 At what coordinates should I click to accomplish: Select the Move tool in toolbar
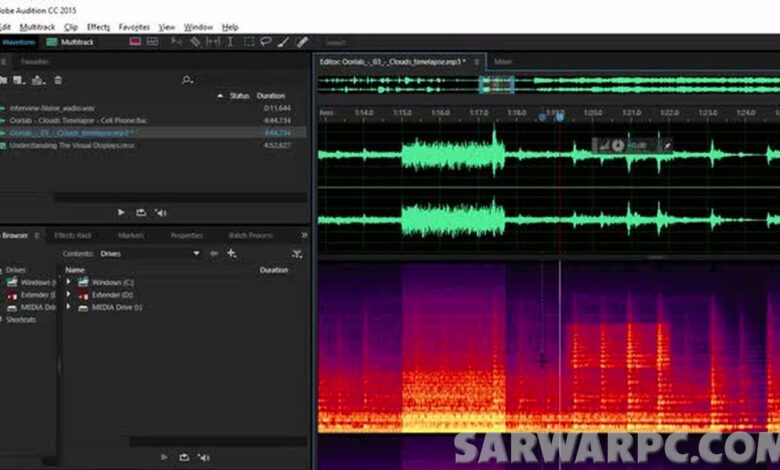176,42
